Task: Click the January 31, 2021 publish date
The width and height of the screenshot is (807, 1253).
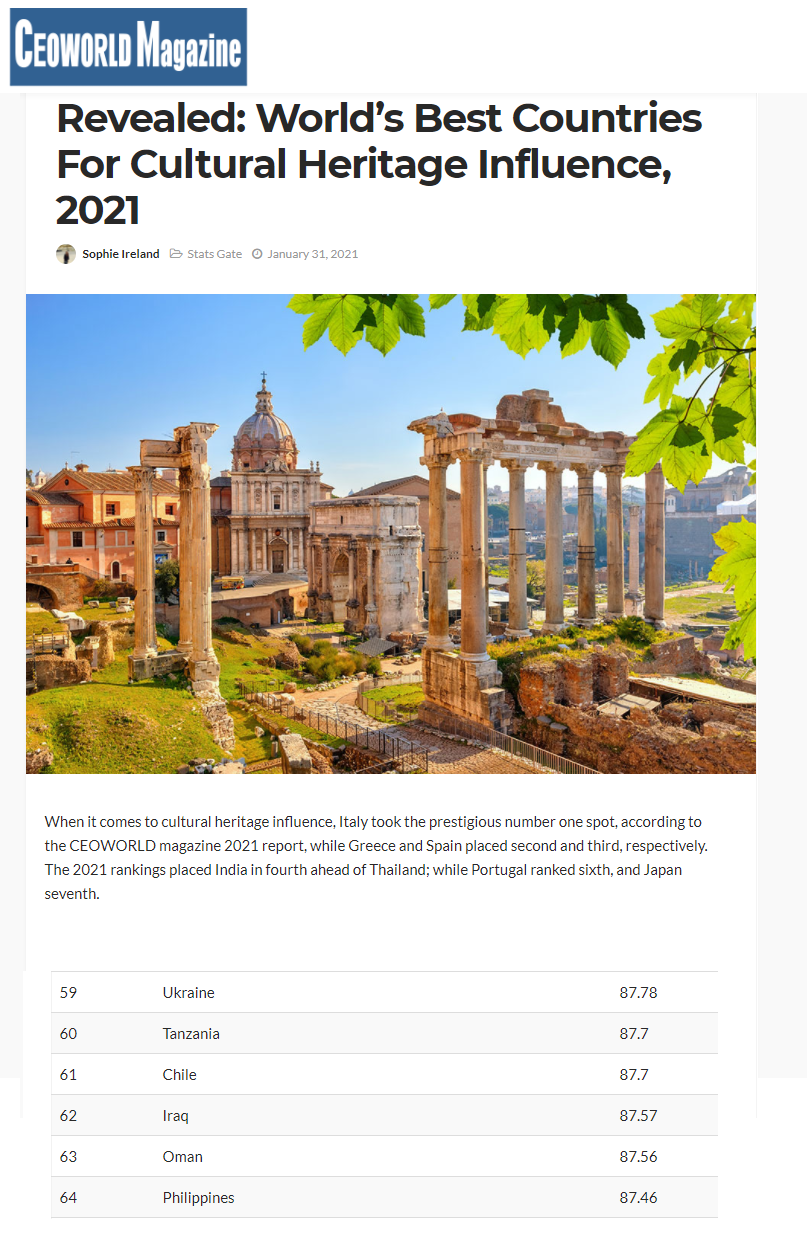Action: (312, 254)
